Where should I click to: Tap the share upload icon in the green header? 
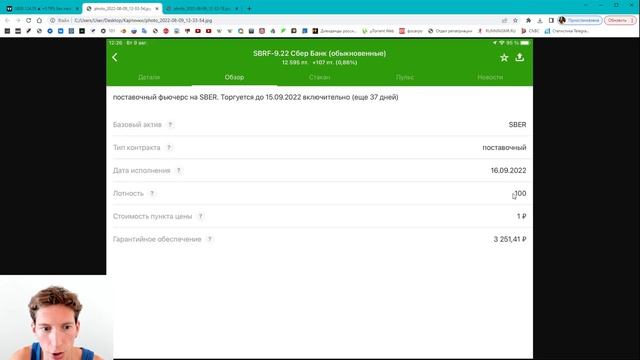click(x=520, y=57)
